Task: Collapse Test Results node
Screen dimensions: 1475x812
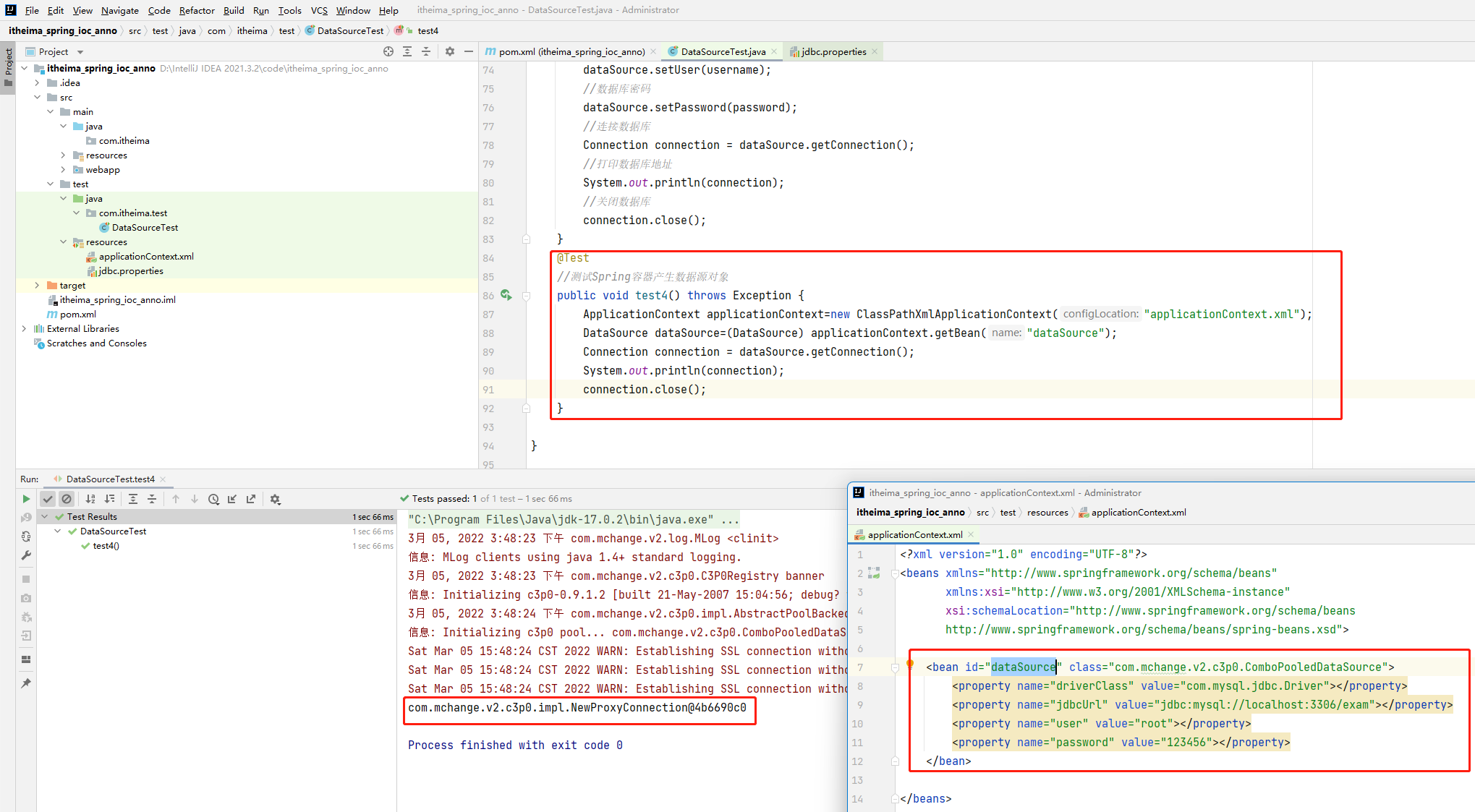Action: coord(45,517)
